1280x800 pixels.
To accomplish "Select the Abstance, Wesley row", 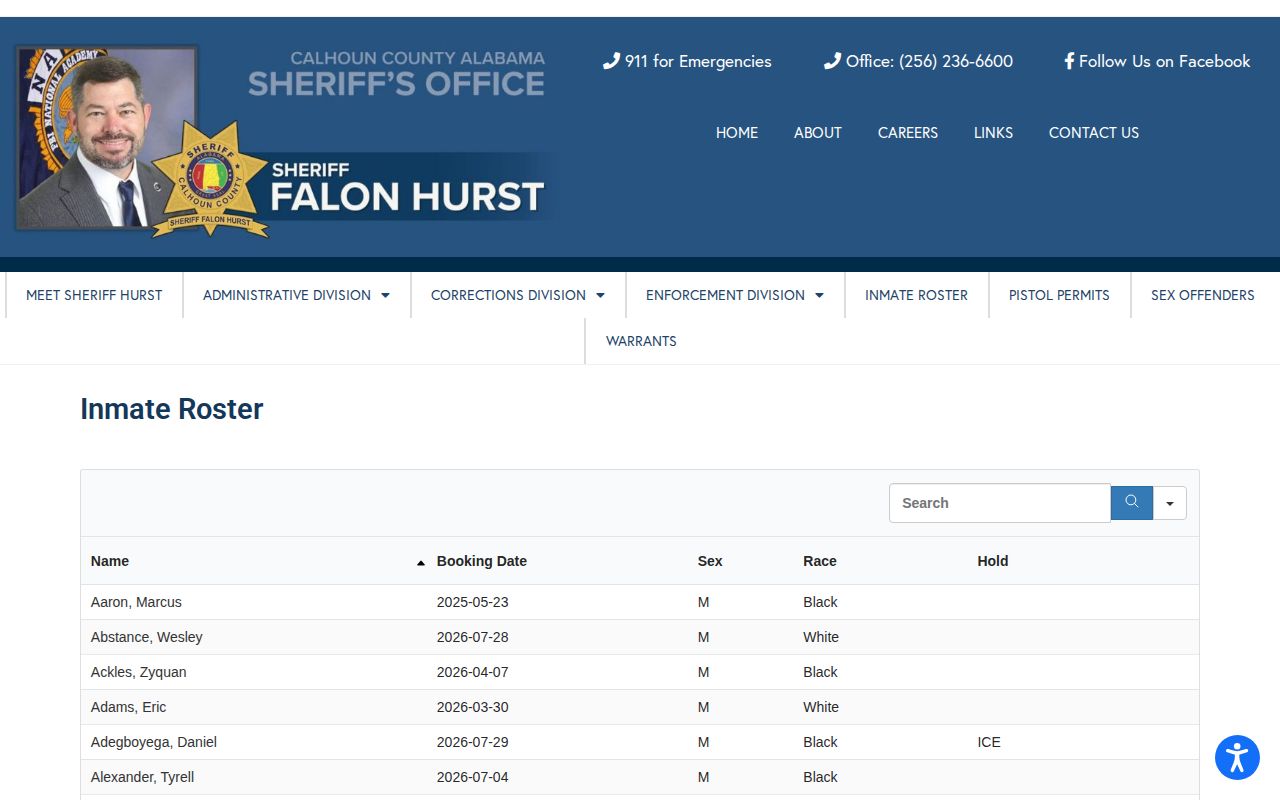I will [x=640, y=637].
